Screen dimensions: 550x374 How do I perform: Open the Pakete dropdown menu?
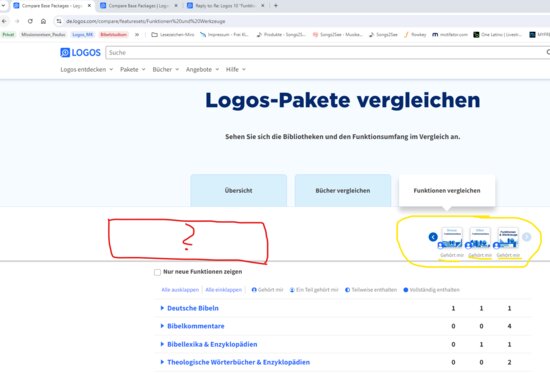(133, 69)
